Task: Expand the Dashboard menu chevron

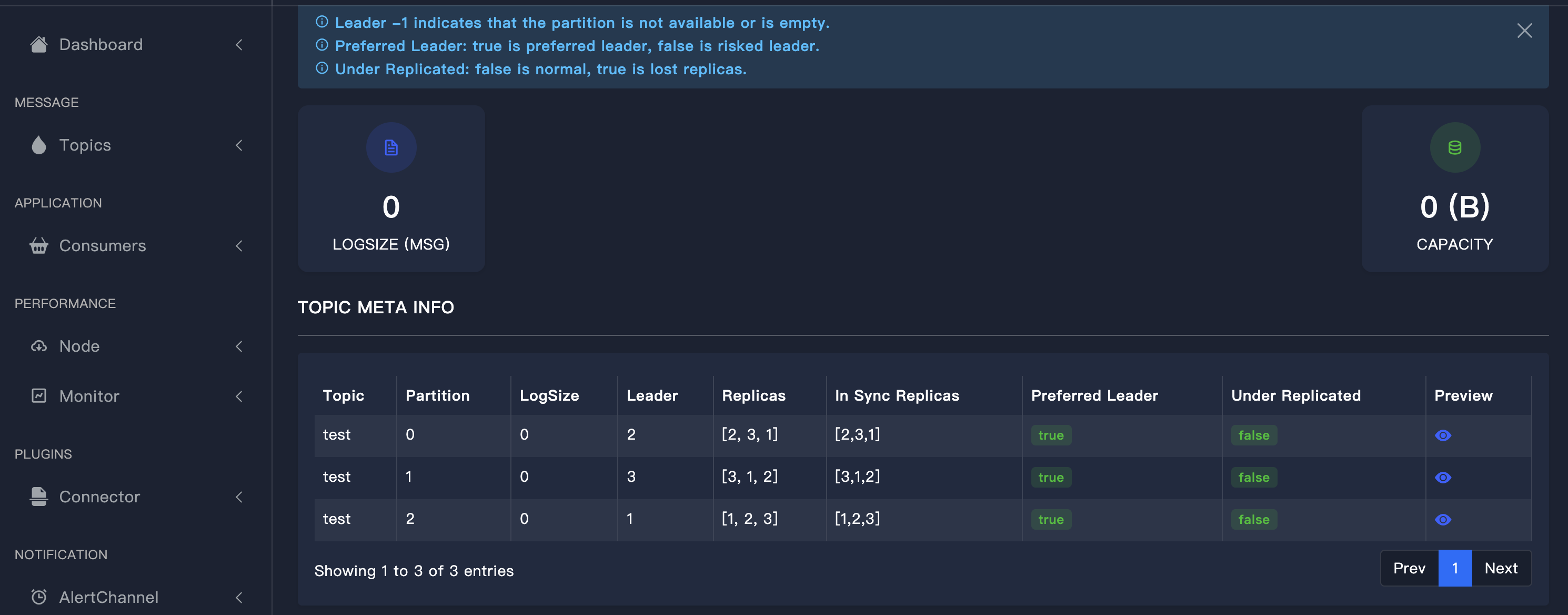Action: point(239,44)
